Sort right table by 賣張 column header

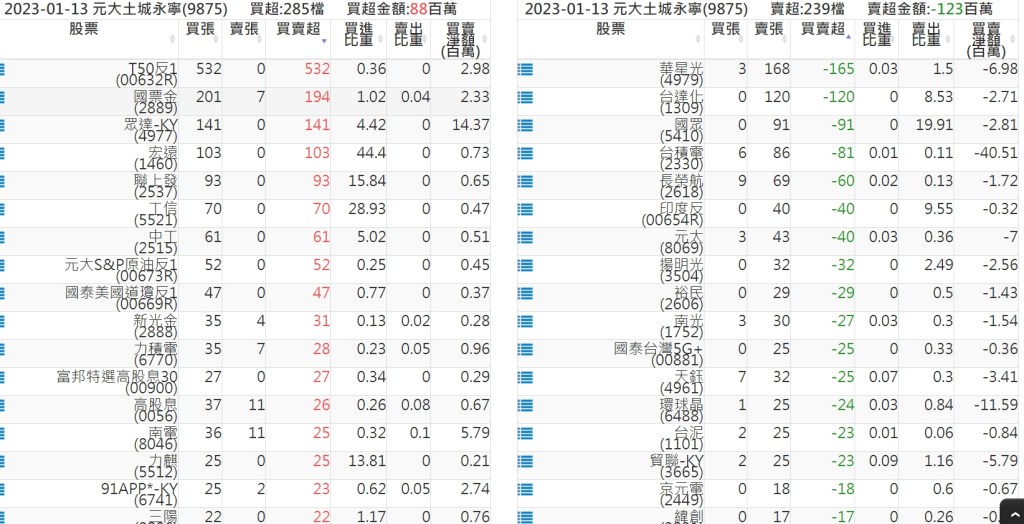769,29
